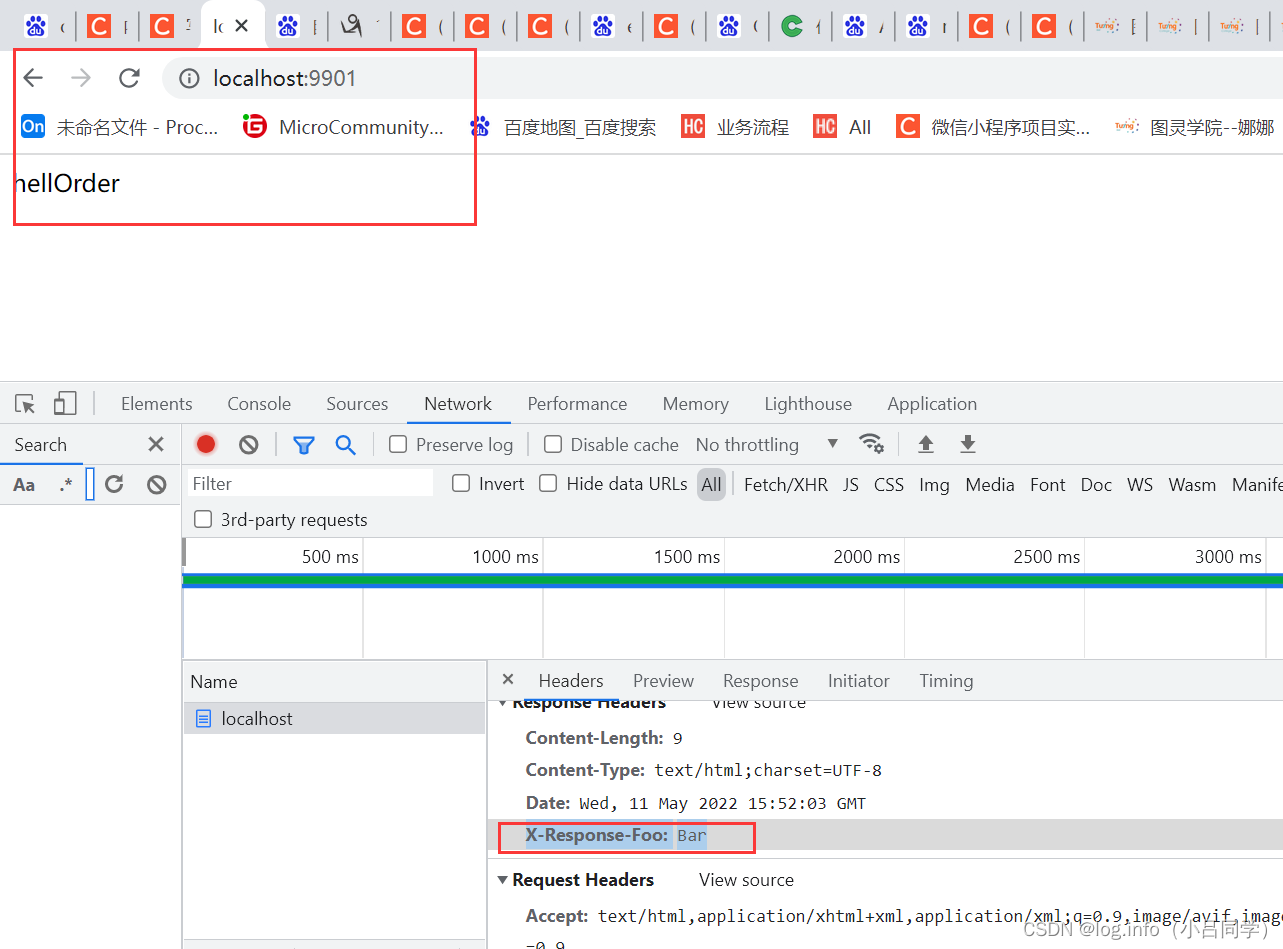Open the 百度地图_百度搜索 bookmark
The image size is (1283, 949).
[x=563, y=127]
